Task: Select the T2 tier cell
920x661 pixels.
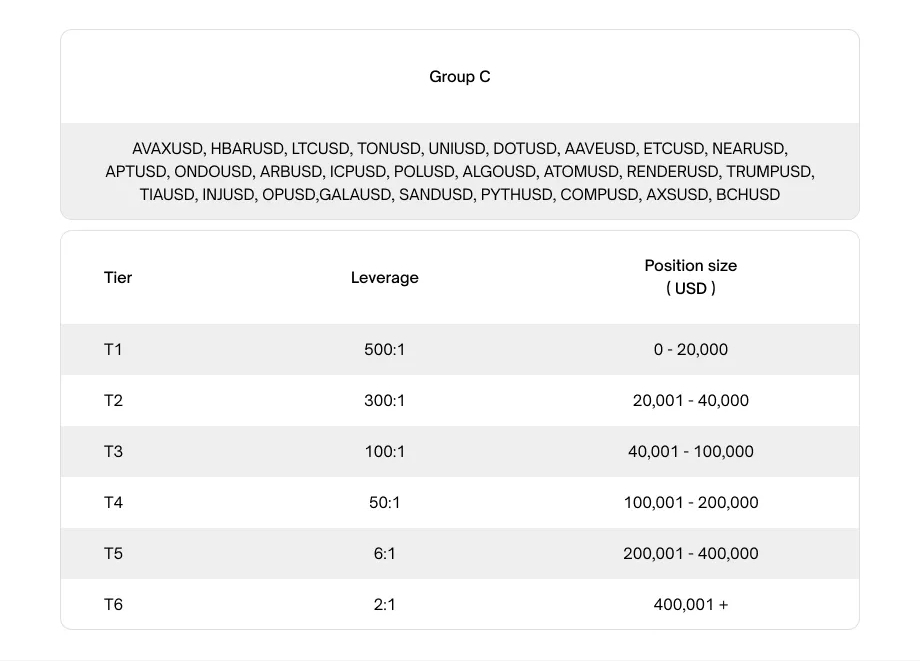Action: point(113,401)
